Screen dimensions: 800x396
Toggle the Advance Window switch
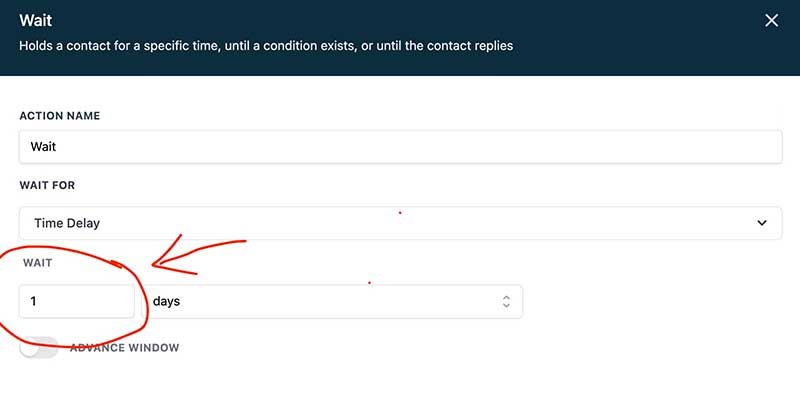coord(39,348)
